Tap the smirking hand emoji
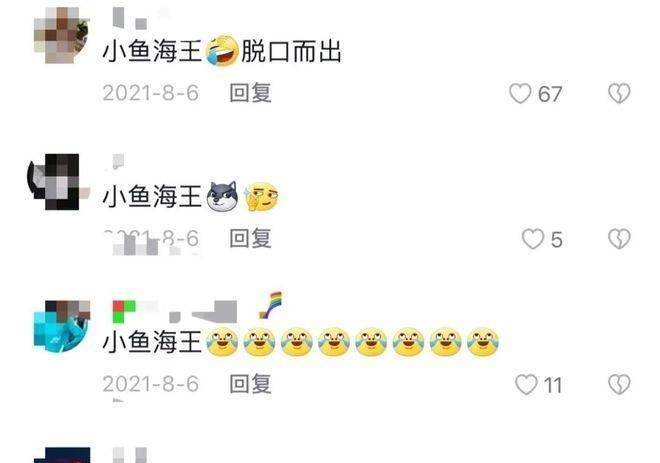 (x=262, y=197)
